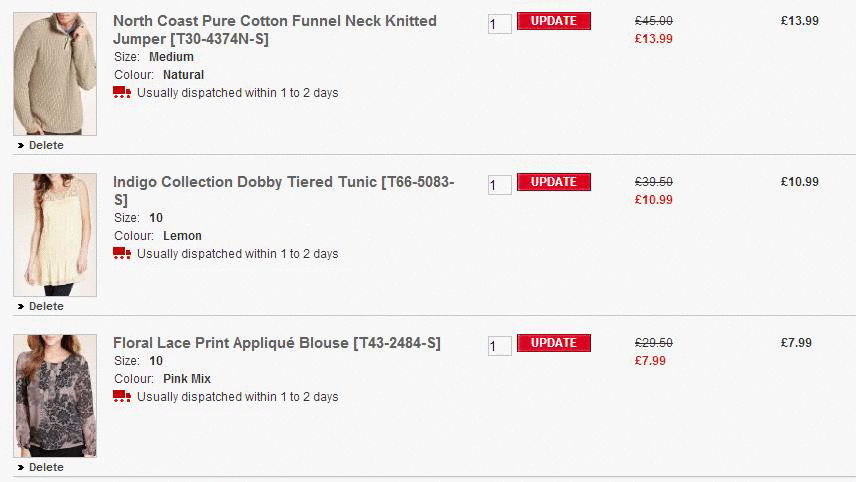This screenshot has width=856, height=482.
Task: Delete the North Coast jumper from the basket
Action: click(x=45, y=145)
